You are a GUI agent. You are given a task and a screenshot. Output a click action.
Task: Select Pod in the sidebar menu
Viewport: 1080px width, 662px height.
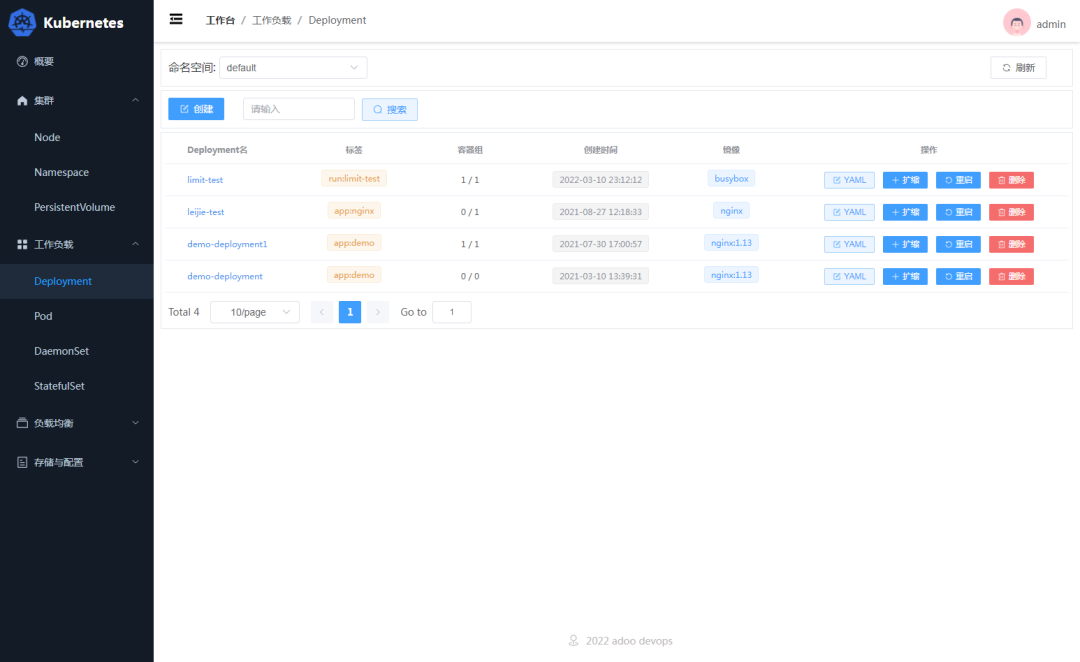(43, 316)
